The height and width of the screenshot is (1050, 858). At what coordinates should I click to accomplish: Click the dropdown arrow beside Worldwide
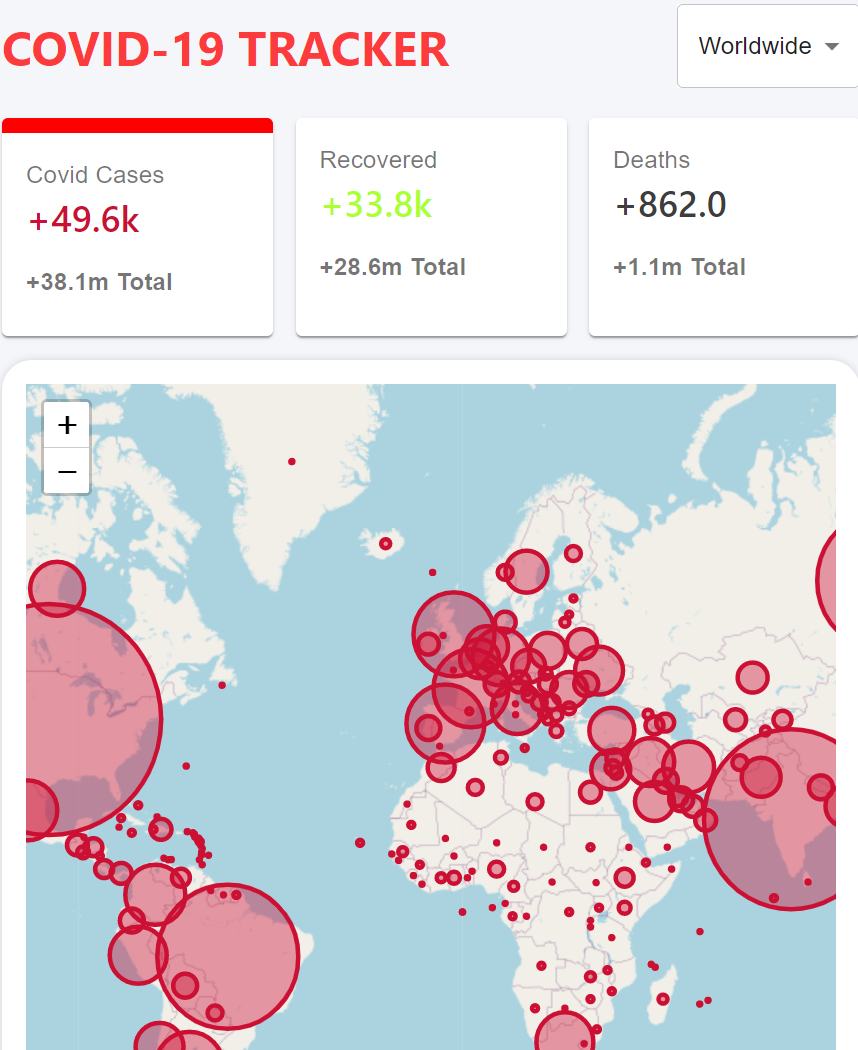[831, 47]
